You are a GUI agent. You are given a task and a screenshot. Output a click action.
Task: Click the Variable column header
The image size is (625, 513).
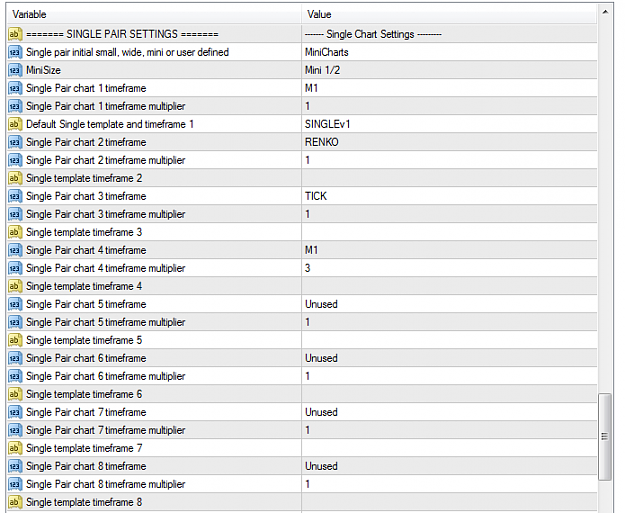point(154,15)
